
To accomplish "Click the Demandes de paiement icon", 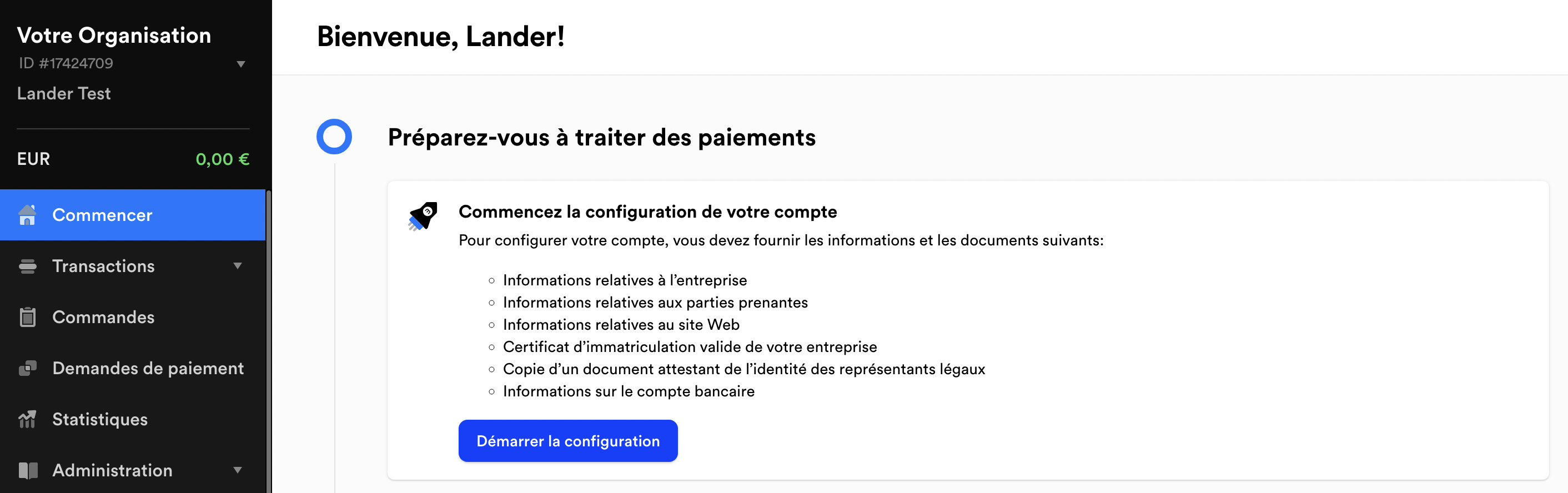I will pyautogui.click(x=27, y=368).
